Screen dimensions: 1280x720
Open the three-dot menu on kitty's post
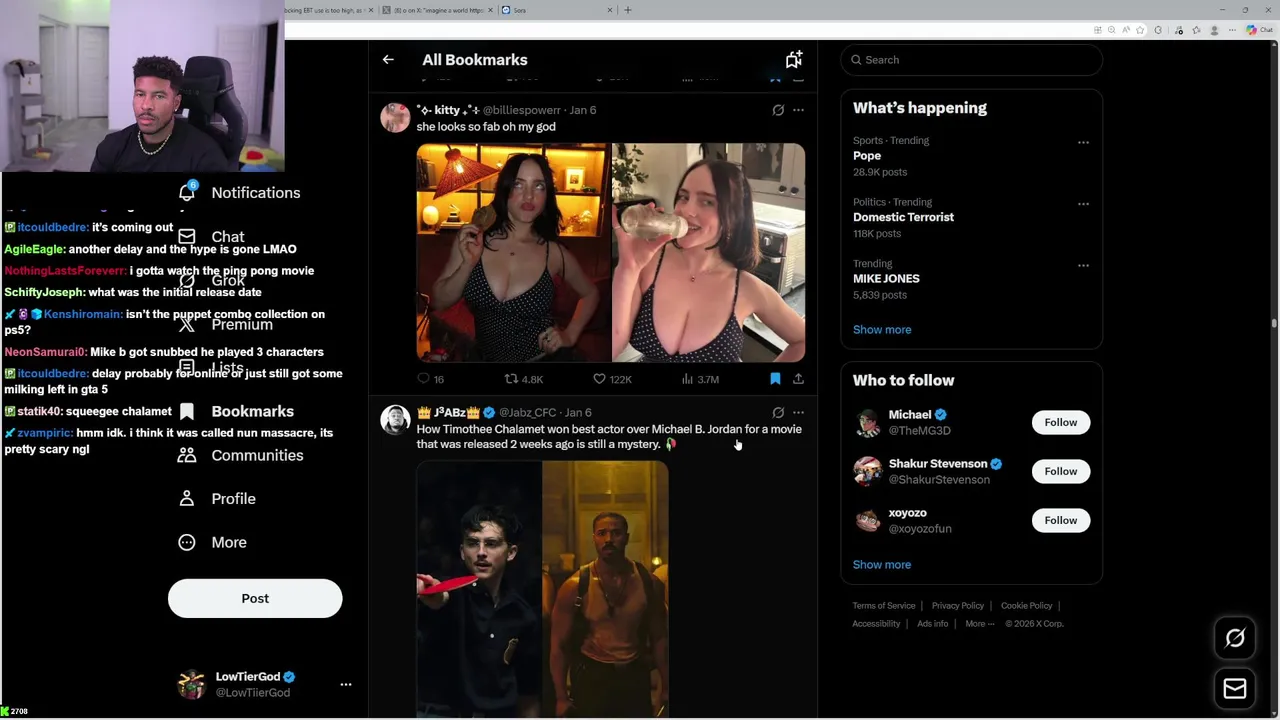tap(798, 110)
